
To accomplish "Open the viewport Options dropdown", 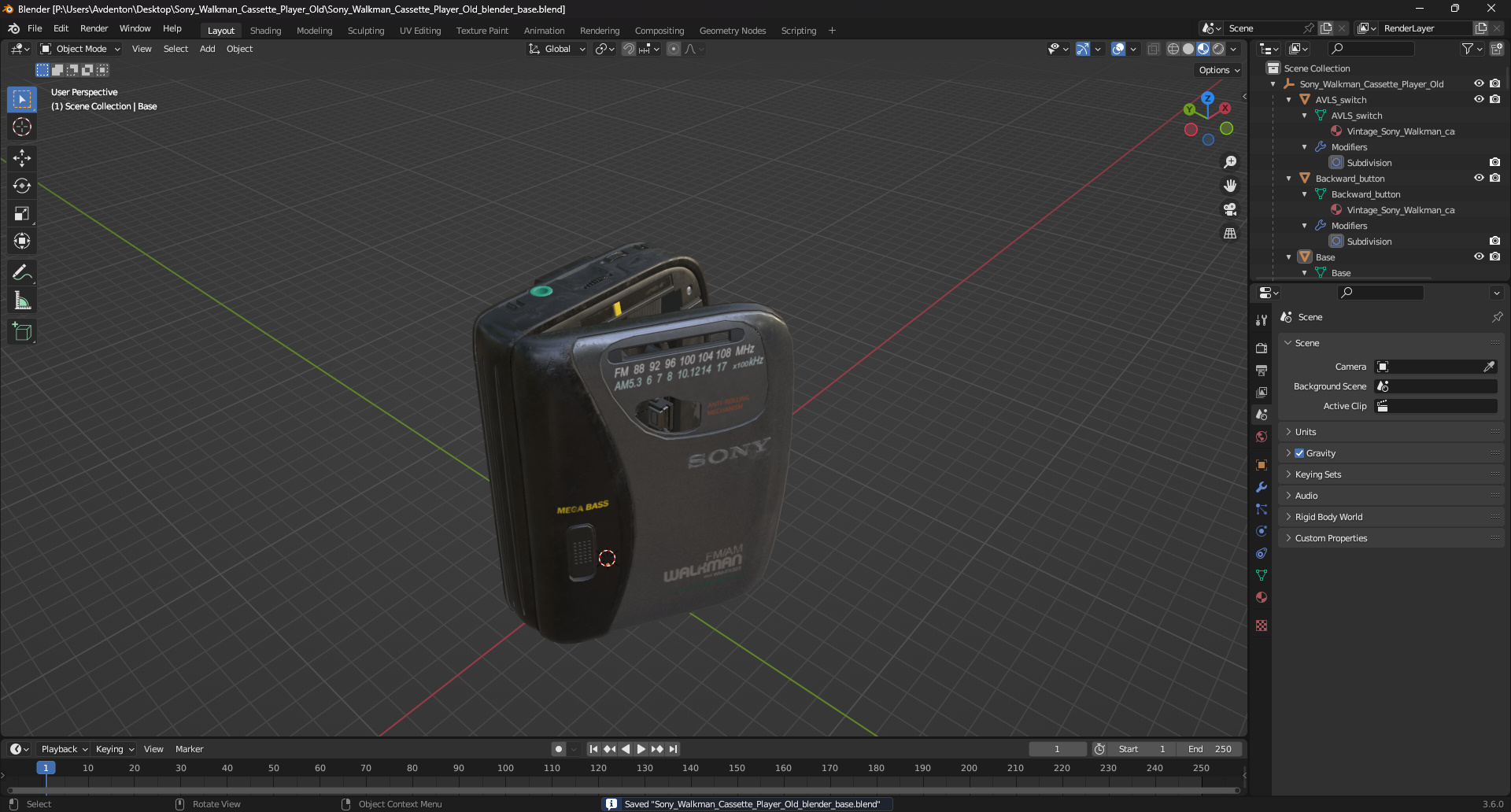I will (x=1219, y=70).
